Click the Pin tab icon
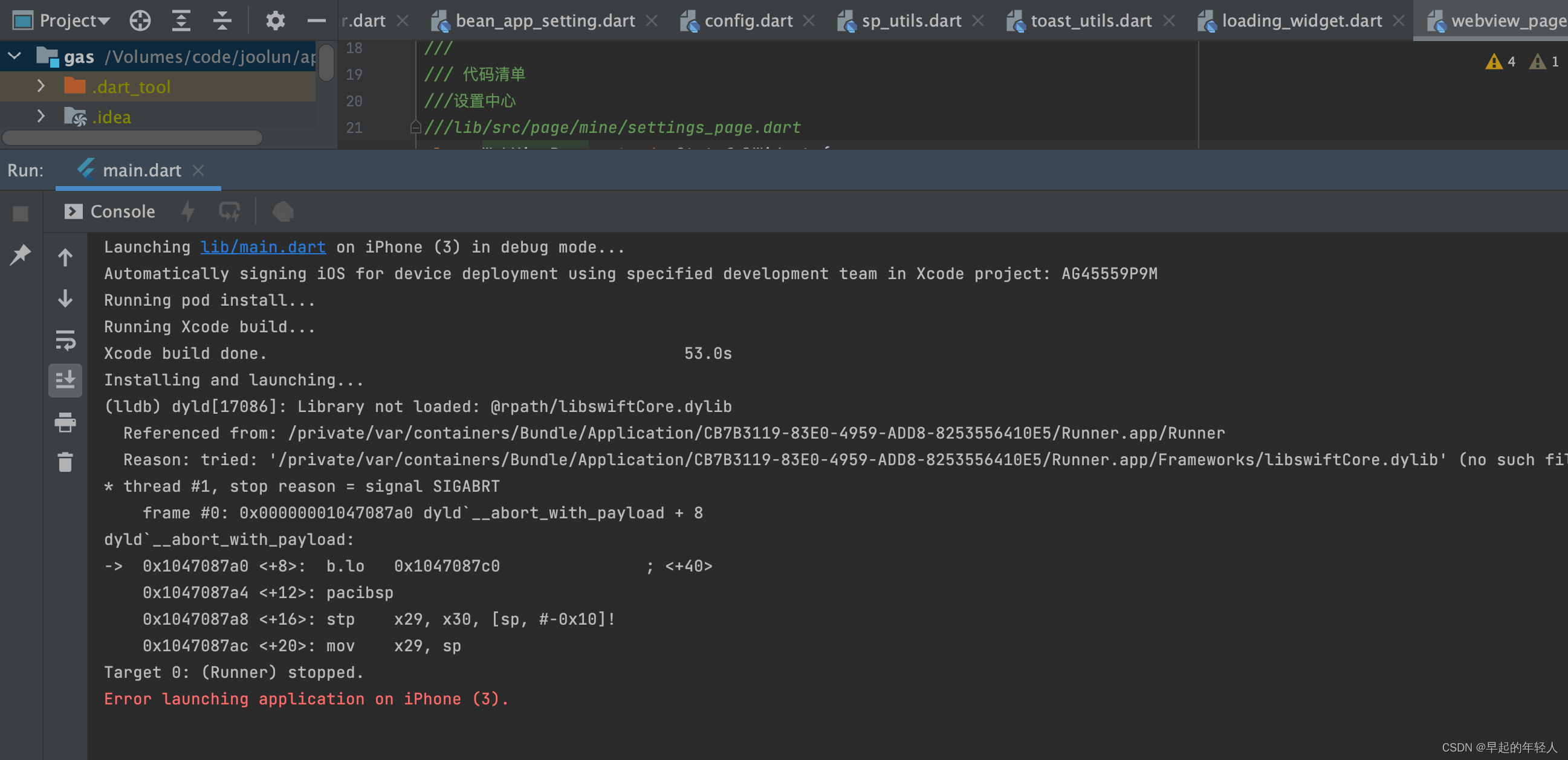This screenshot has width=1568, height=760. click(x=21, y=254)
